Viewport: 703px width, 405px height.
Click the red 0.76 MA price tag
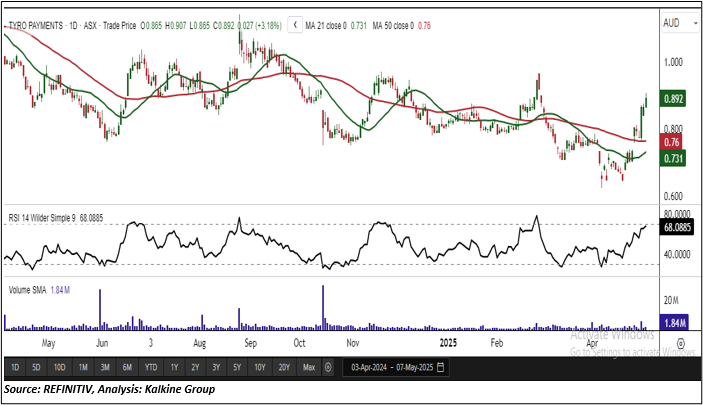pos(671,142)
